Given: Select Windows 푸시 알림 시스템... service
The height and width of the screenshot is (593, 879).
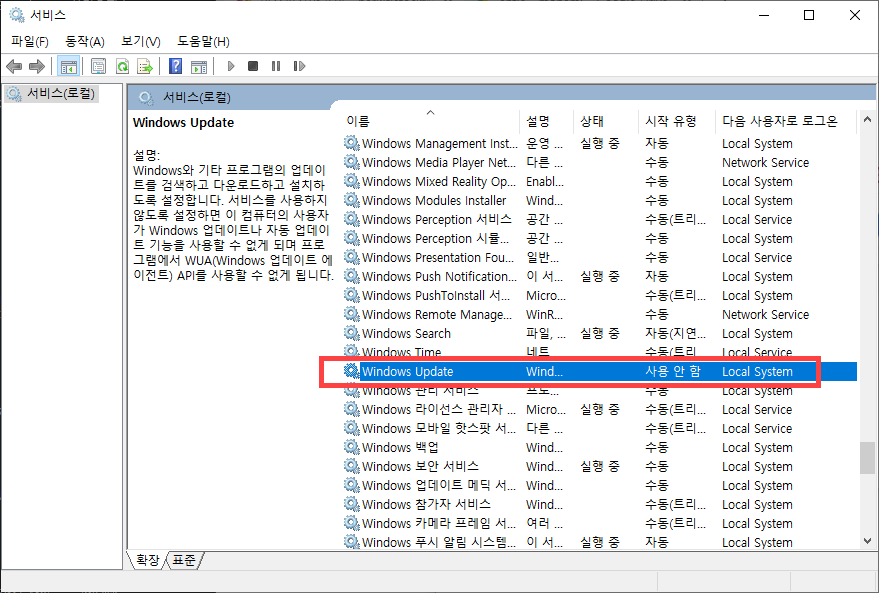Looking at the screenshot, I should (x=600, y=543).
